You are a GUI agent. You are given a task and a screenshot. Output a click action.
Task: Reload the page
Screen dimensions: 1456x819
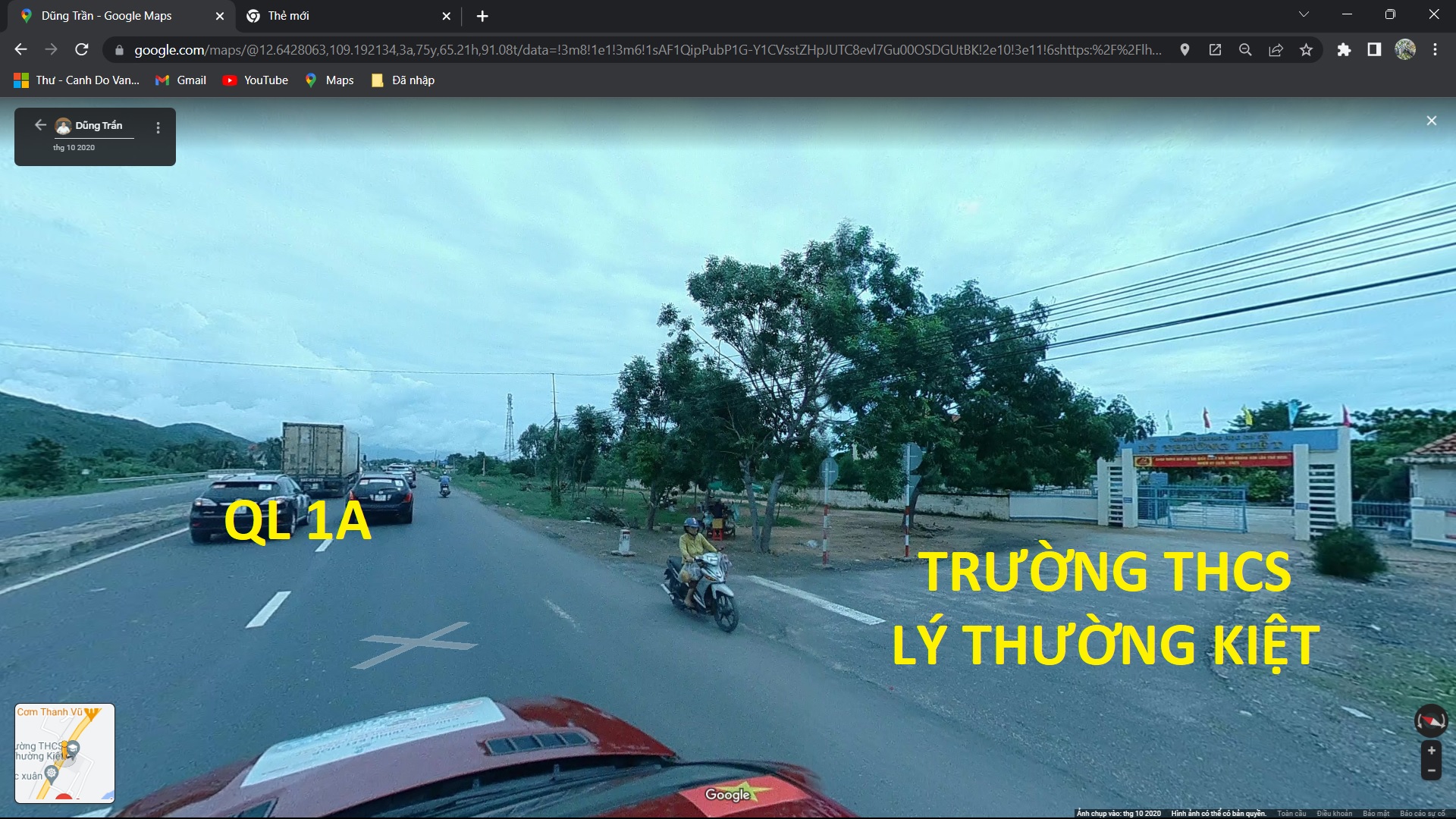pos(82,50)
